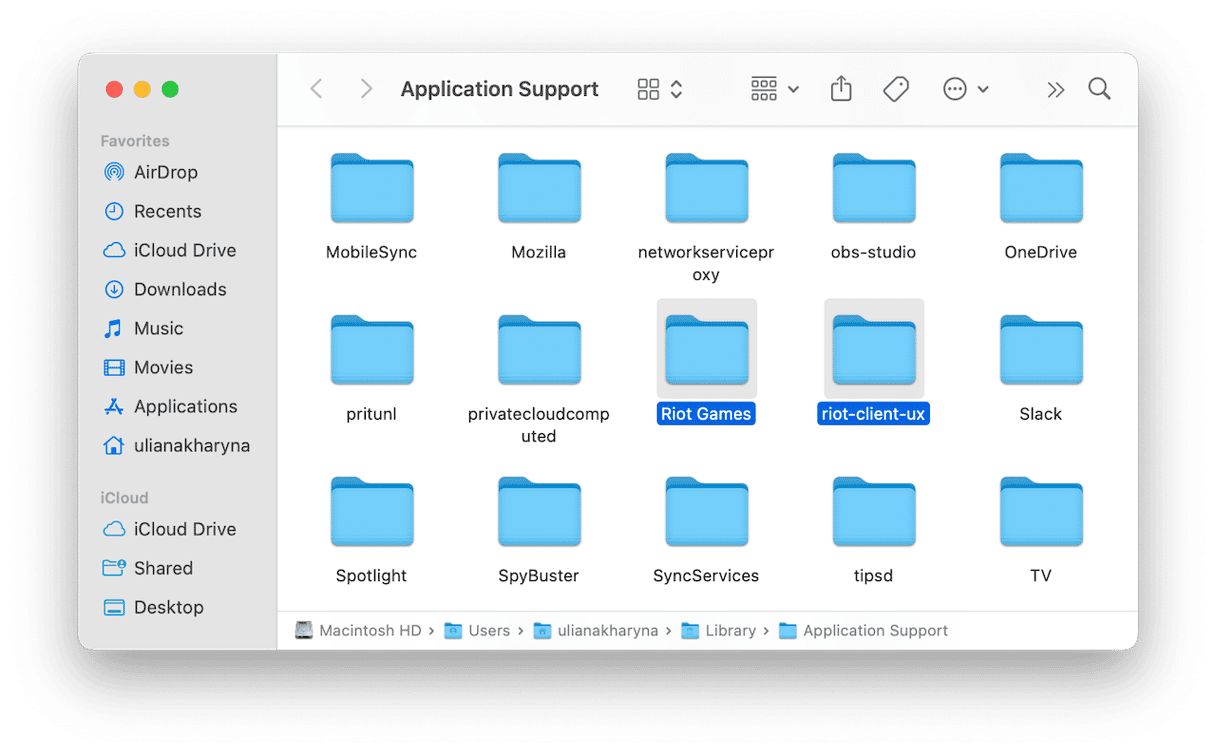Show more toolbar items with double chevron
The width and height of the screenshot is (1216, 753).
click(x=1056, y=90)
